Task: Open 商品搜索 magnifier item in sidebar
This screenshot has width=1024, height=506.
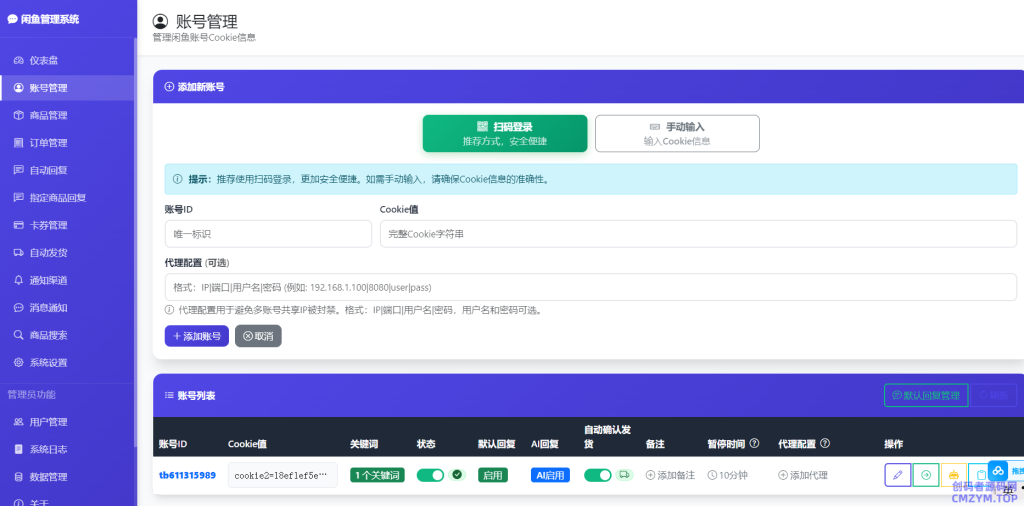Action: point(48,335)
